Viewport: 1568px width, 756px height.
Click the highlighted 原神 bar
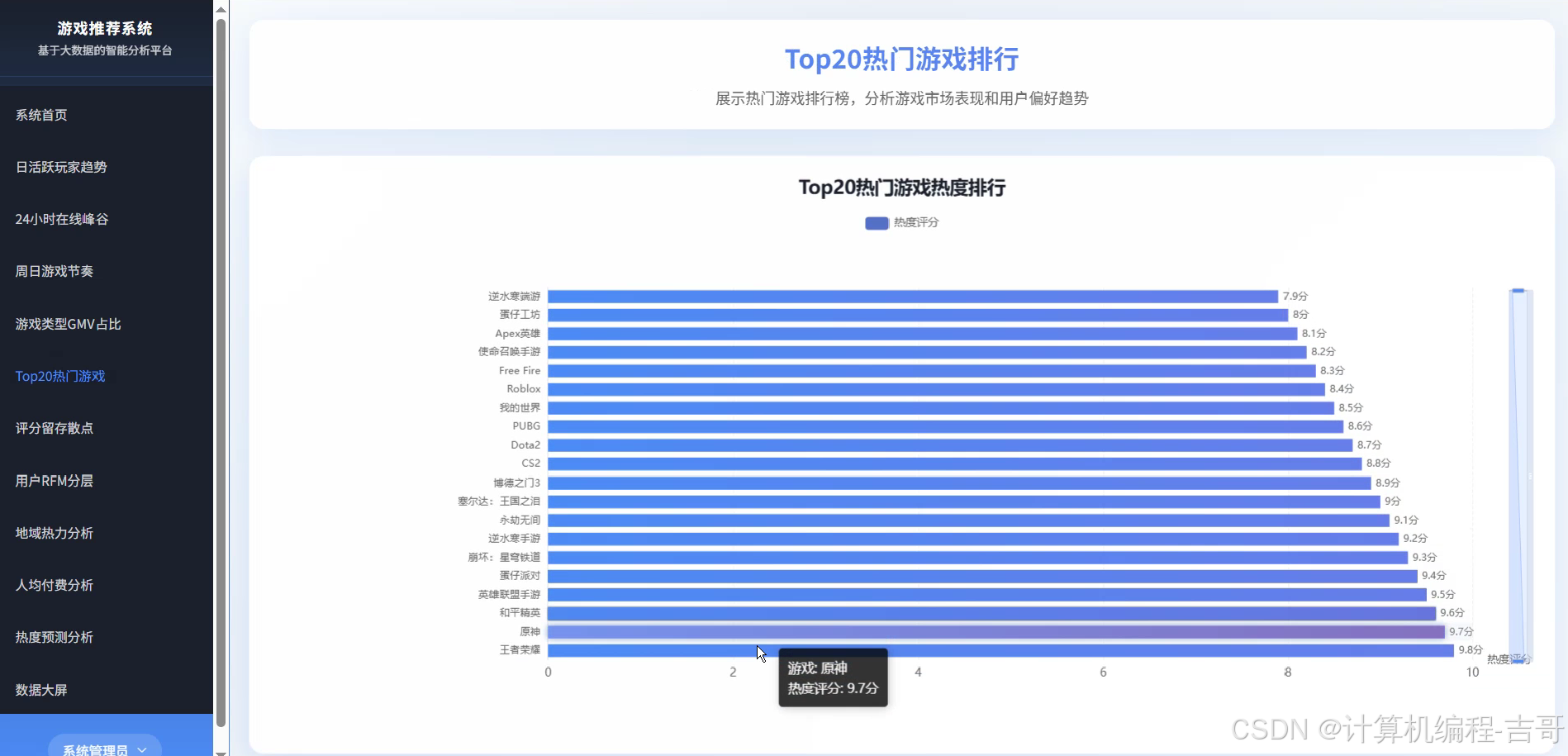(996, 632)
